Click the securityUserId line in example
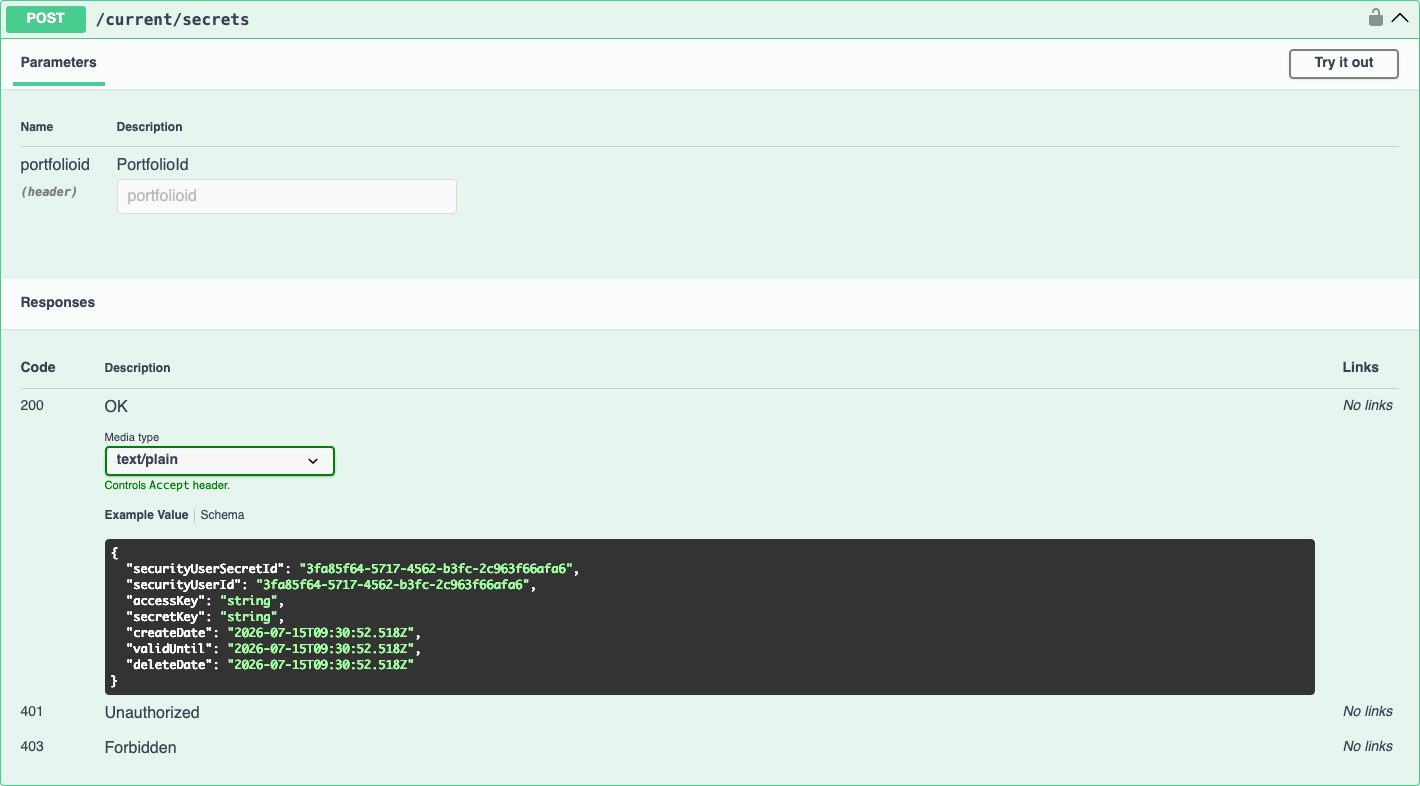This screenshot has height=786, width=1420. pyautogui.click(x=331, y=585)
